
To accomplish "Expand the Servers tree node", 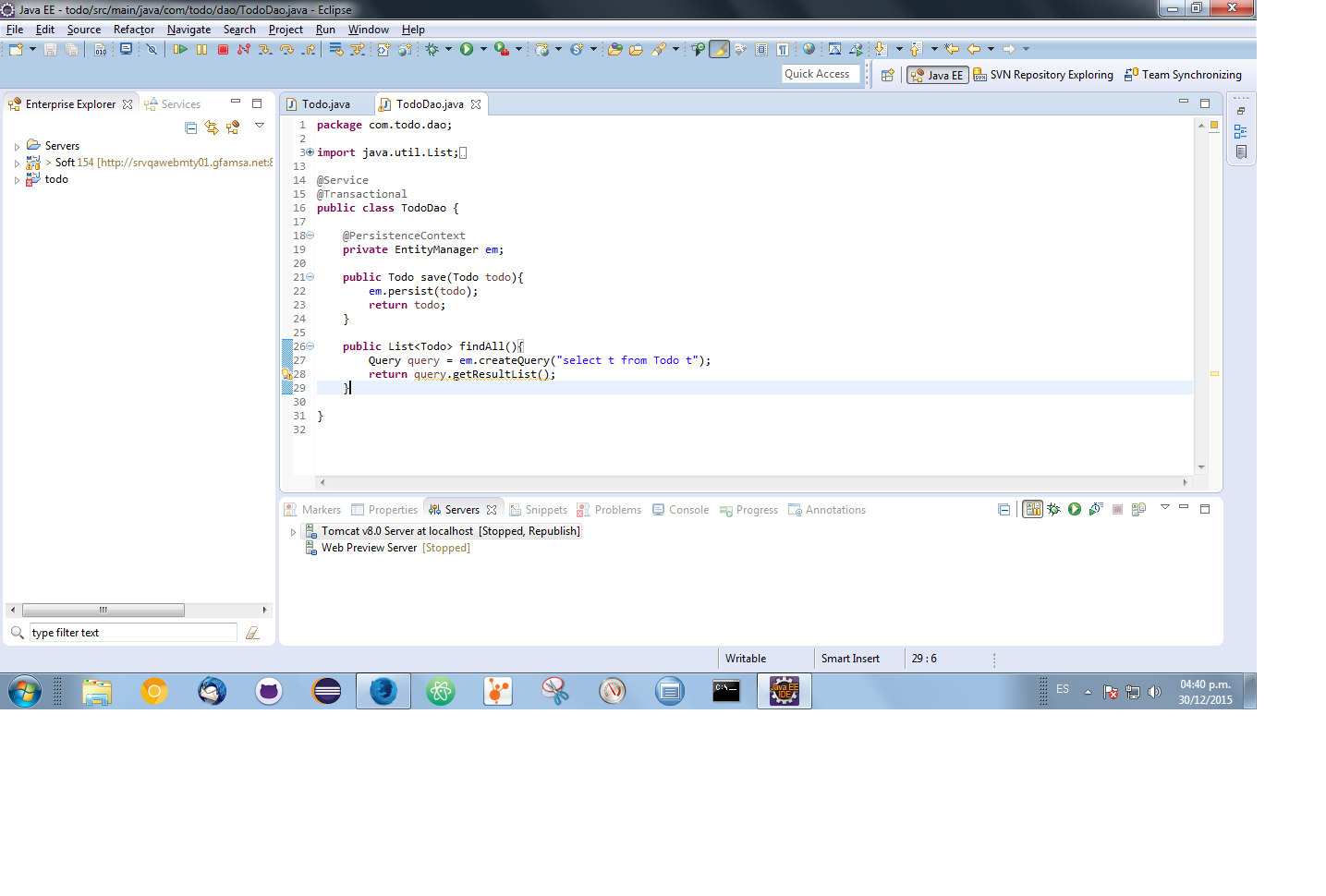I will pos(17,146).
